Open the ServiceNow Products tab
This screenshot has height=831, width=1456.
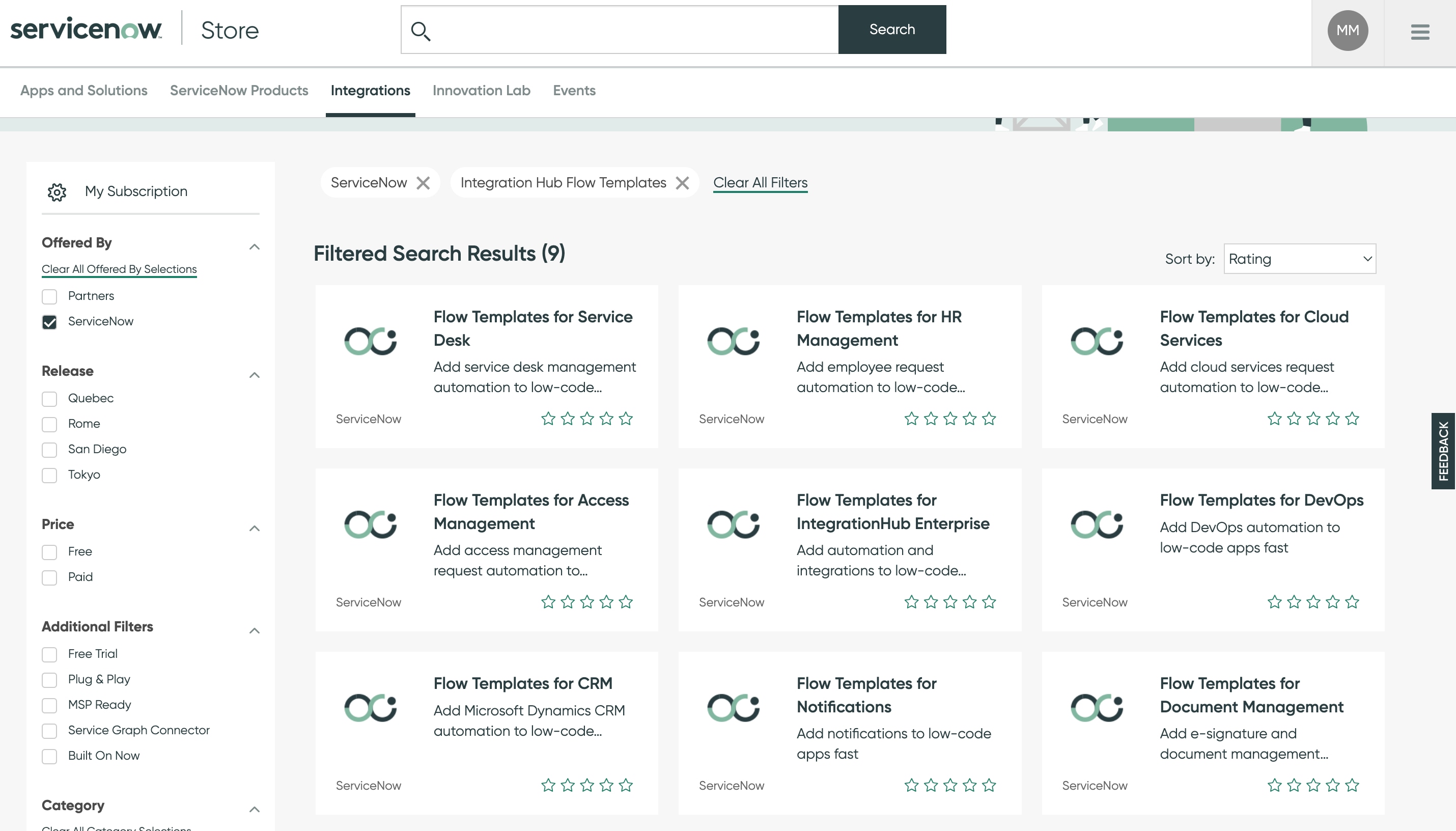click(x=239, y=91)
